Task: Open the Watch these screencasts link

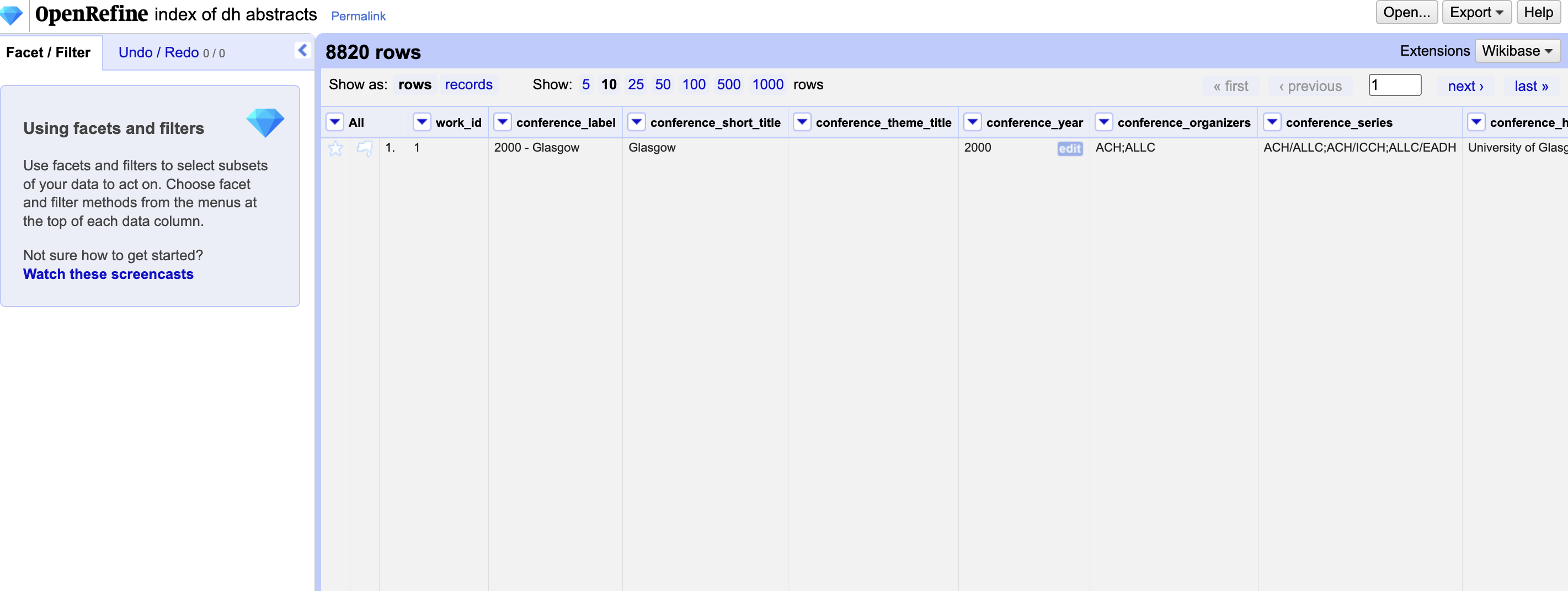Action: tap(108, 274)
